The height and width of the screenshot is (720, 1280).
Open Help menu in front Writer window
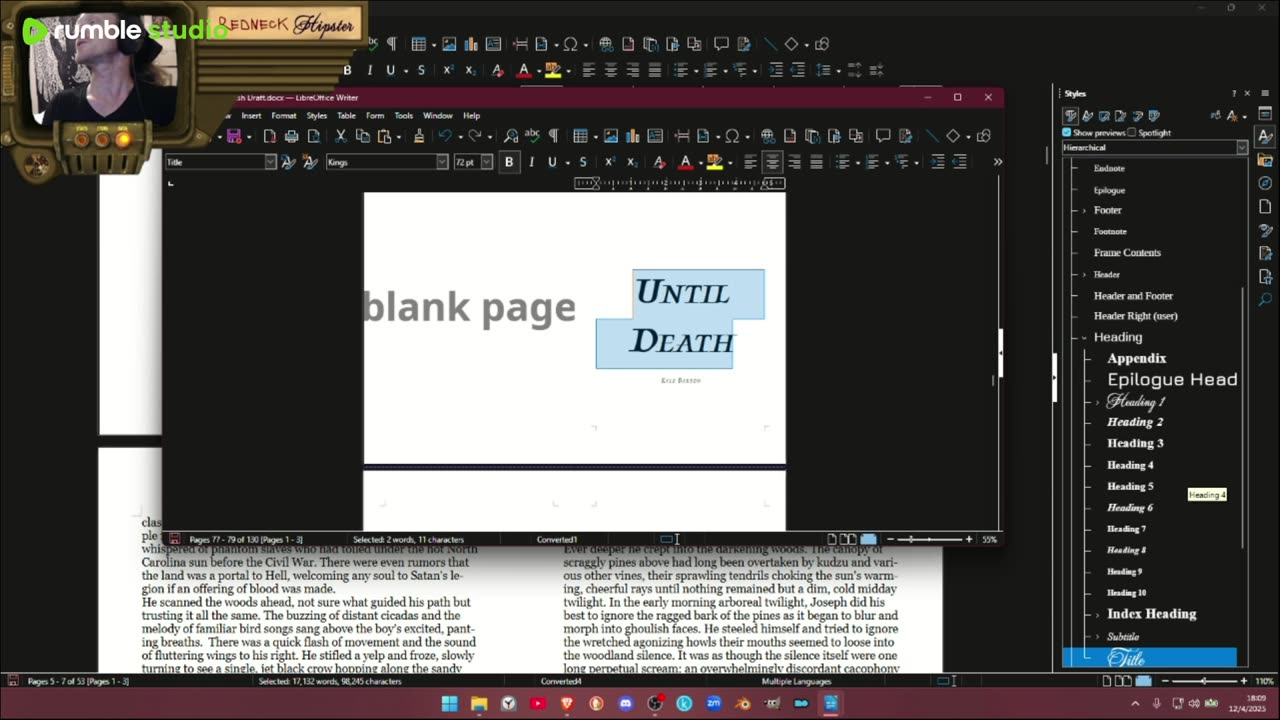click(x=471, y=116)
